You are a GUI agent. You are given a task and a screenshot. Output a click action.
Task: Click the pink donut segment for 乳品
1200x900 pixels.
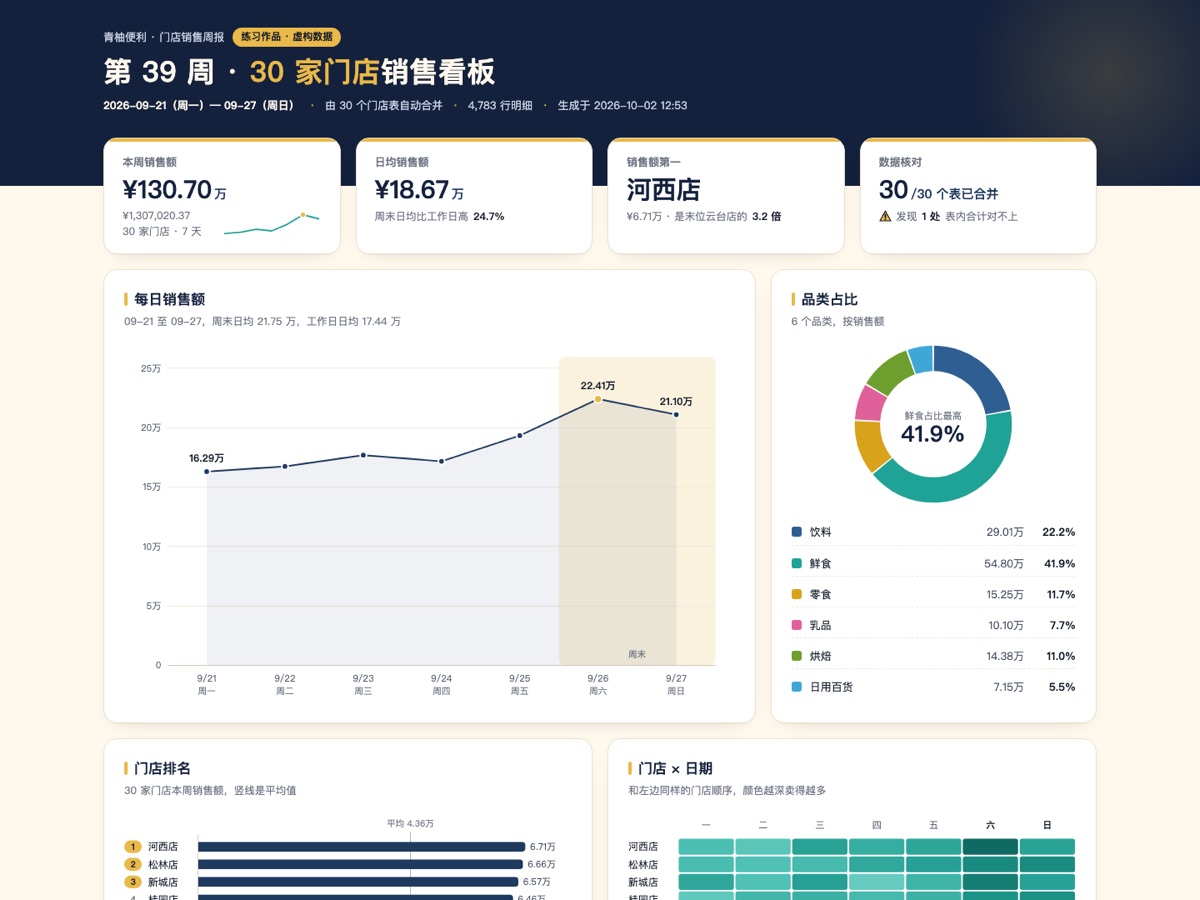869,403
